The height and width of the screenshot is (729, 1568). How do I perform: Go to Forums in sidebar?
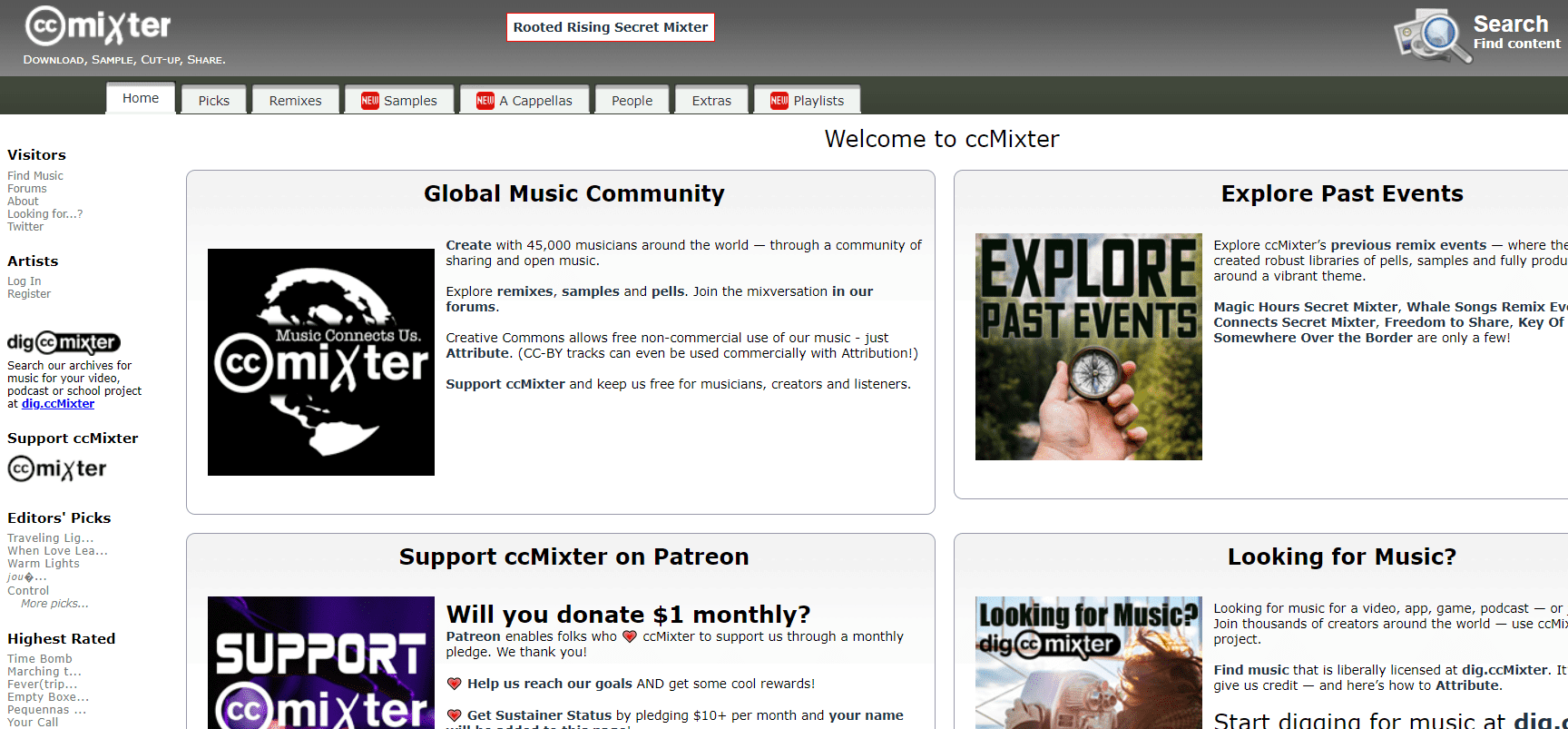pos(27,189)
